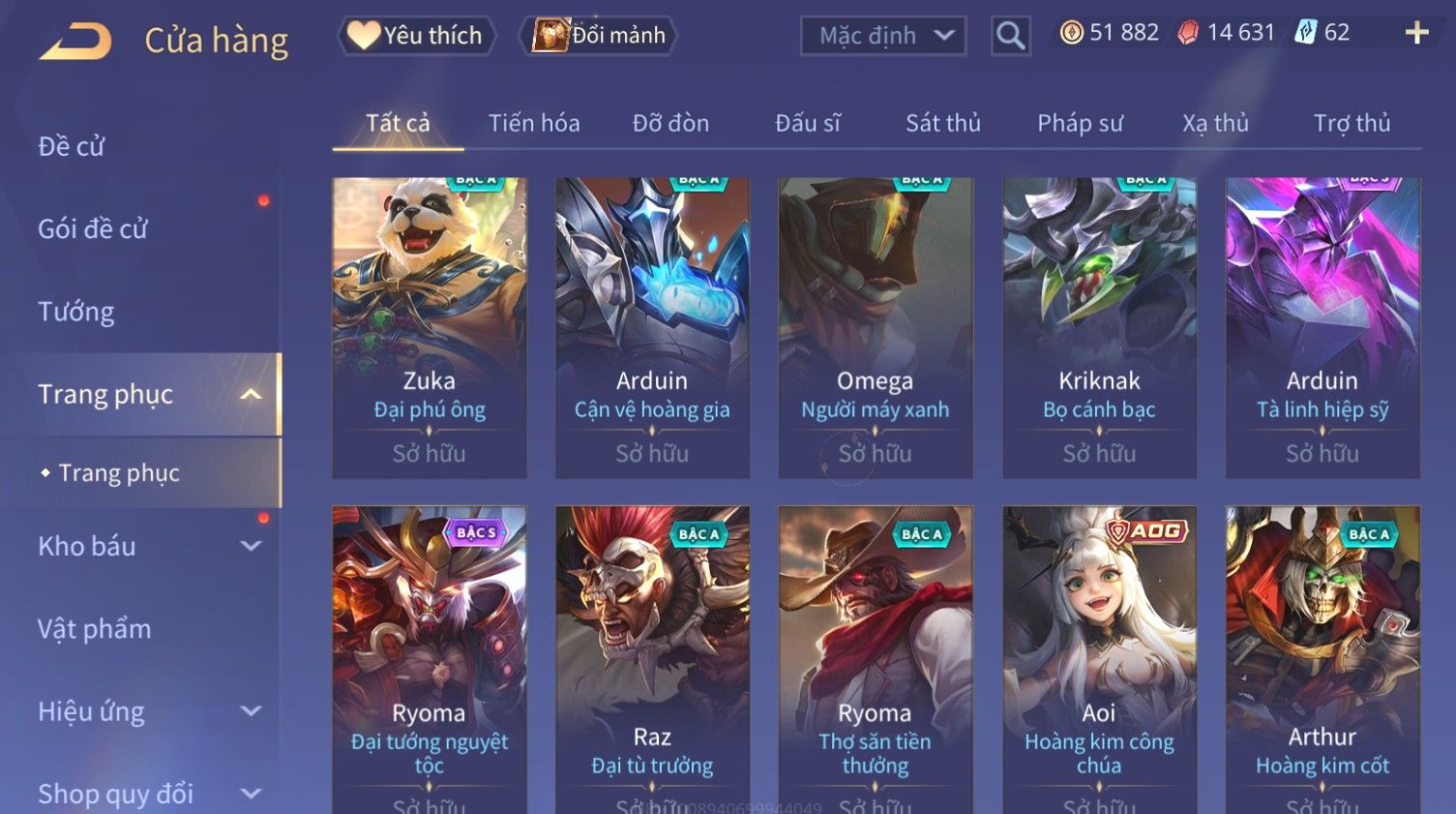Click the golden back arrow icon
1456x814 pixels.
point(75,42)
